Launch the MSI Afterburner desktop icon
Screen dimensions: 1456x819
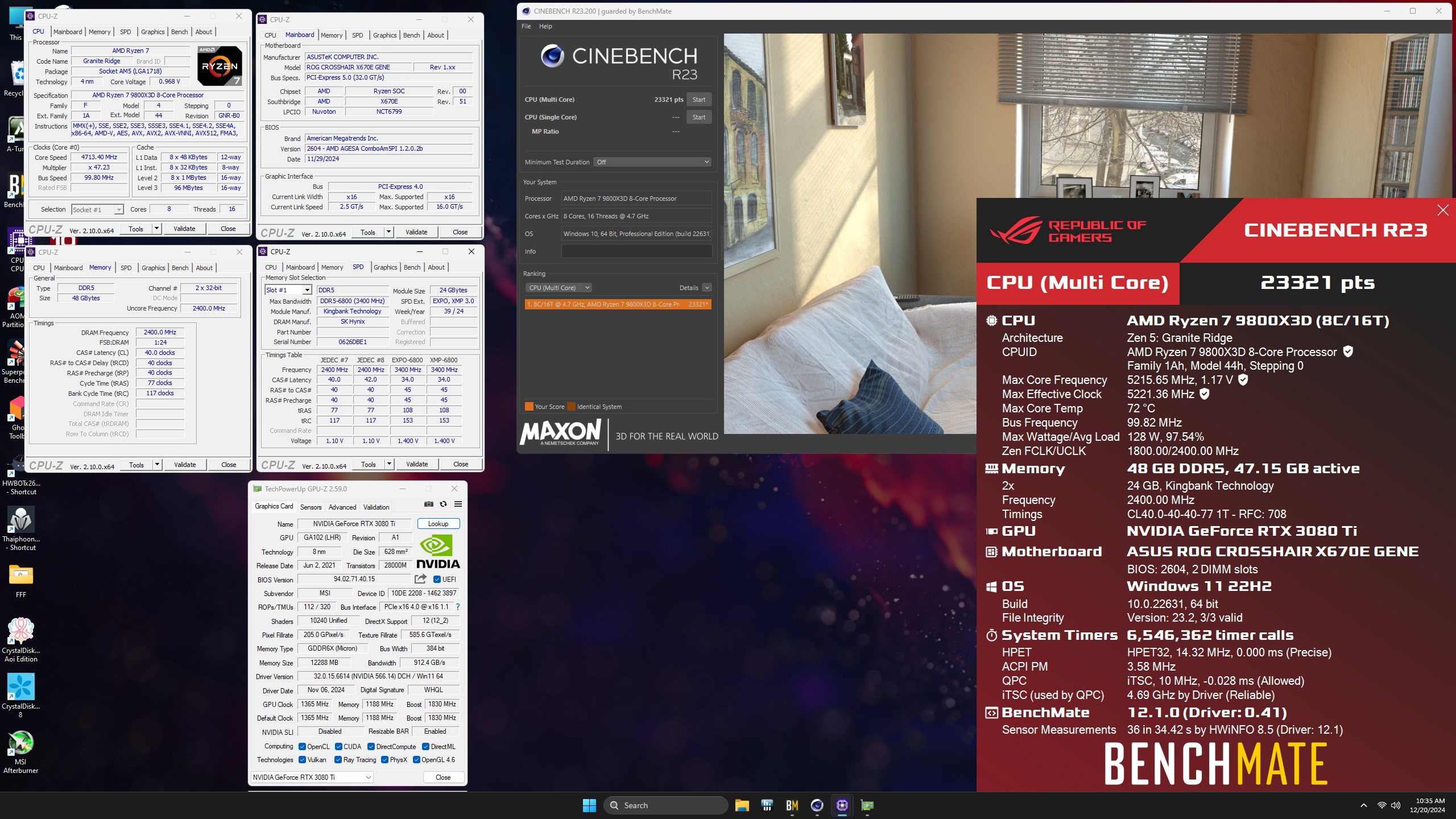(21, 752)
